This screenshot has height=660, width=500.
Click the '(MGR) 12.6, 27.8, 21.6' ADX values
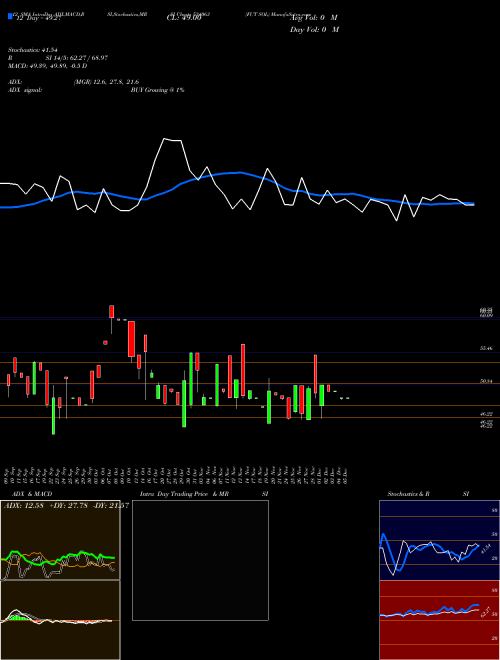tap(106, 82)
